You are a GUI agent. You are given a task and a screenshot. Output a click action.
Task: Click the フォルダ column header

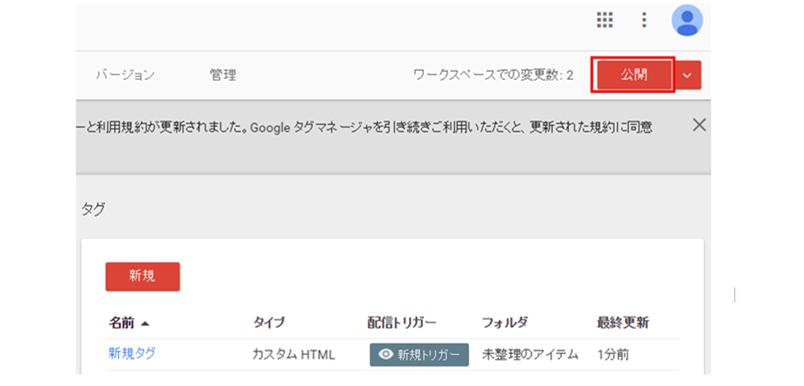505,323
